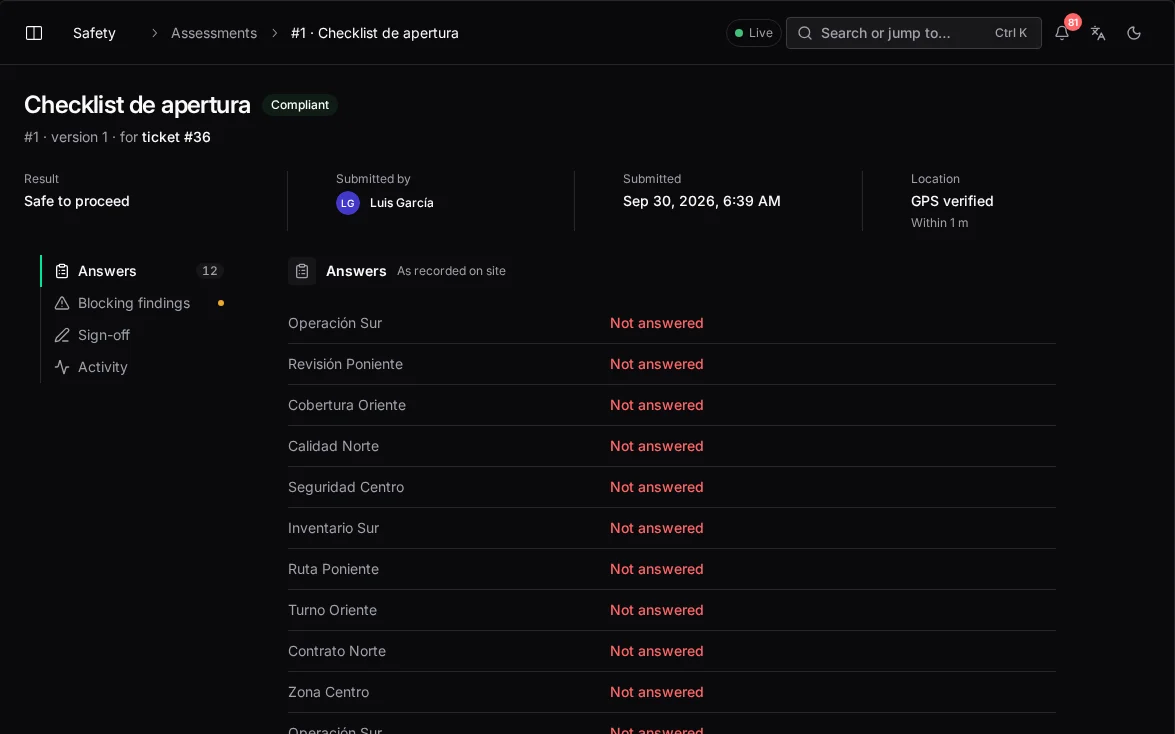Click the Answers clipboard icon in sidebar
This screenshot has height=734, width=1175.
coord(62,271)
